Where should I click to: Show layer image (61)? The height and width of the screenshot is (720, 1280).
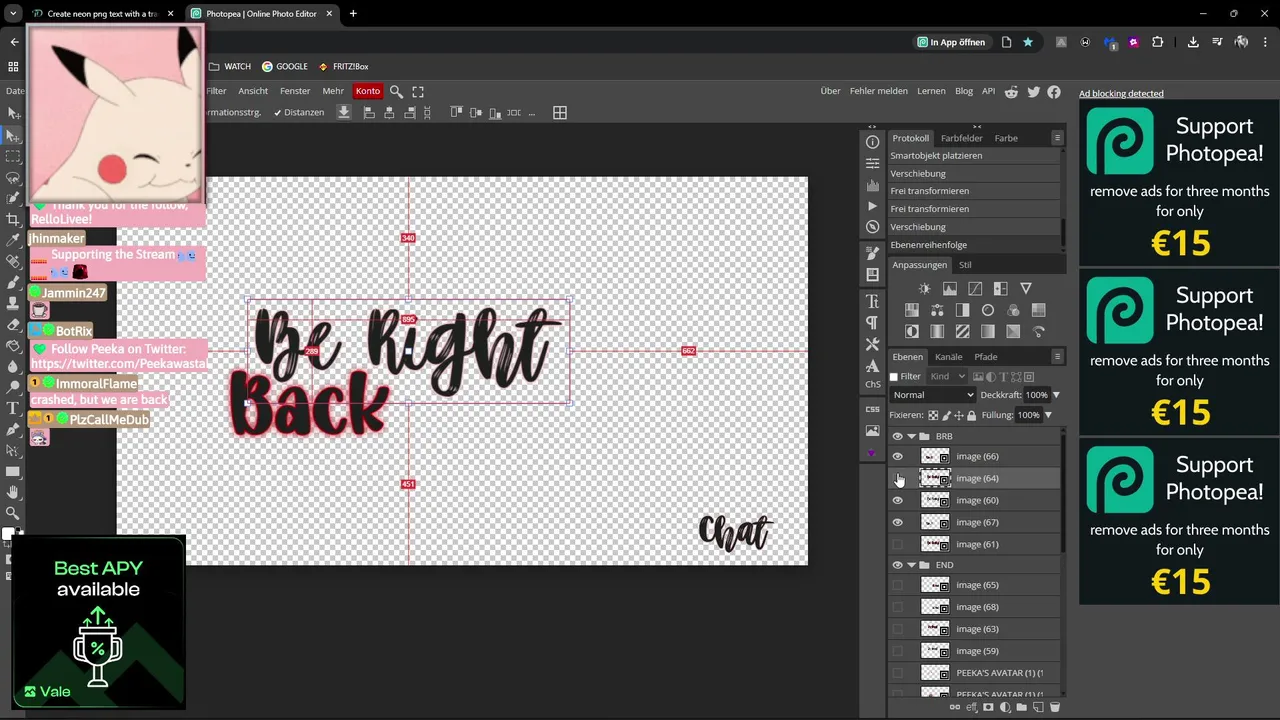pos(897,544)
